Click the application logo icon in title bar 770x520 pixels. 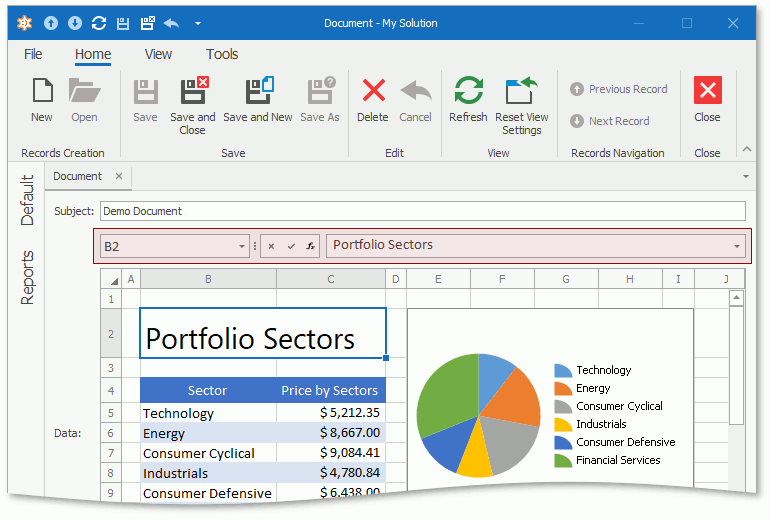pyautogui.click(x=25, y=23)
